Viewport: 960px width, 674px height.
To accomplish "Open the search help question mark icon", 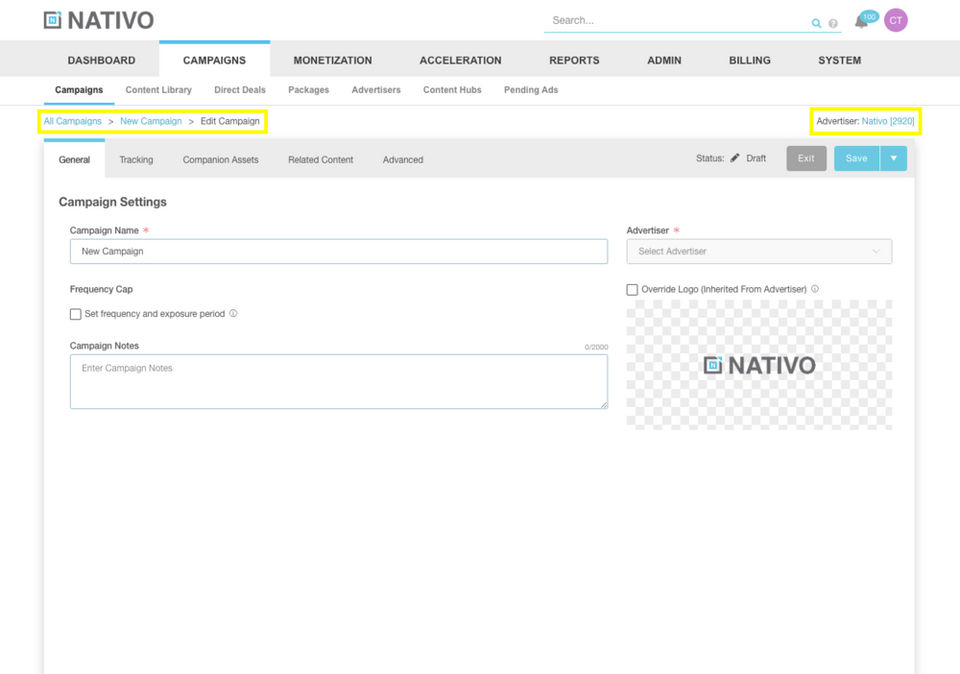I will pyautogui.click(x=833, y=23).
